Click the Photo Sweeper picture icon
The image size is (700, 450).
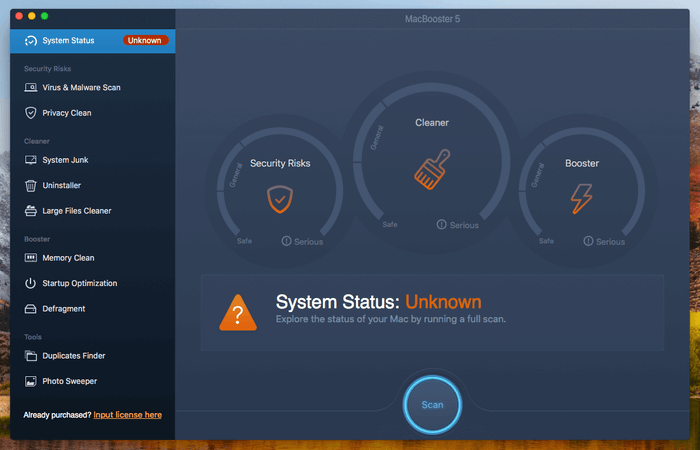[x=30, y=381]
